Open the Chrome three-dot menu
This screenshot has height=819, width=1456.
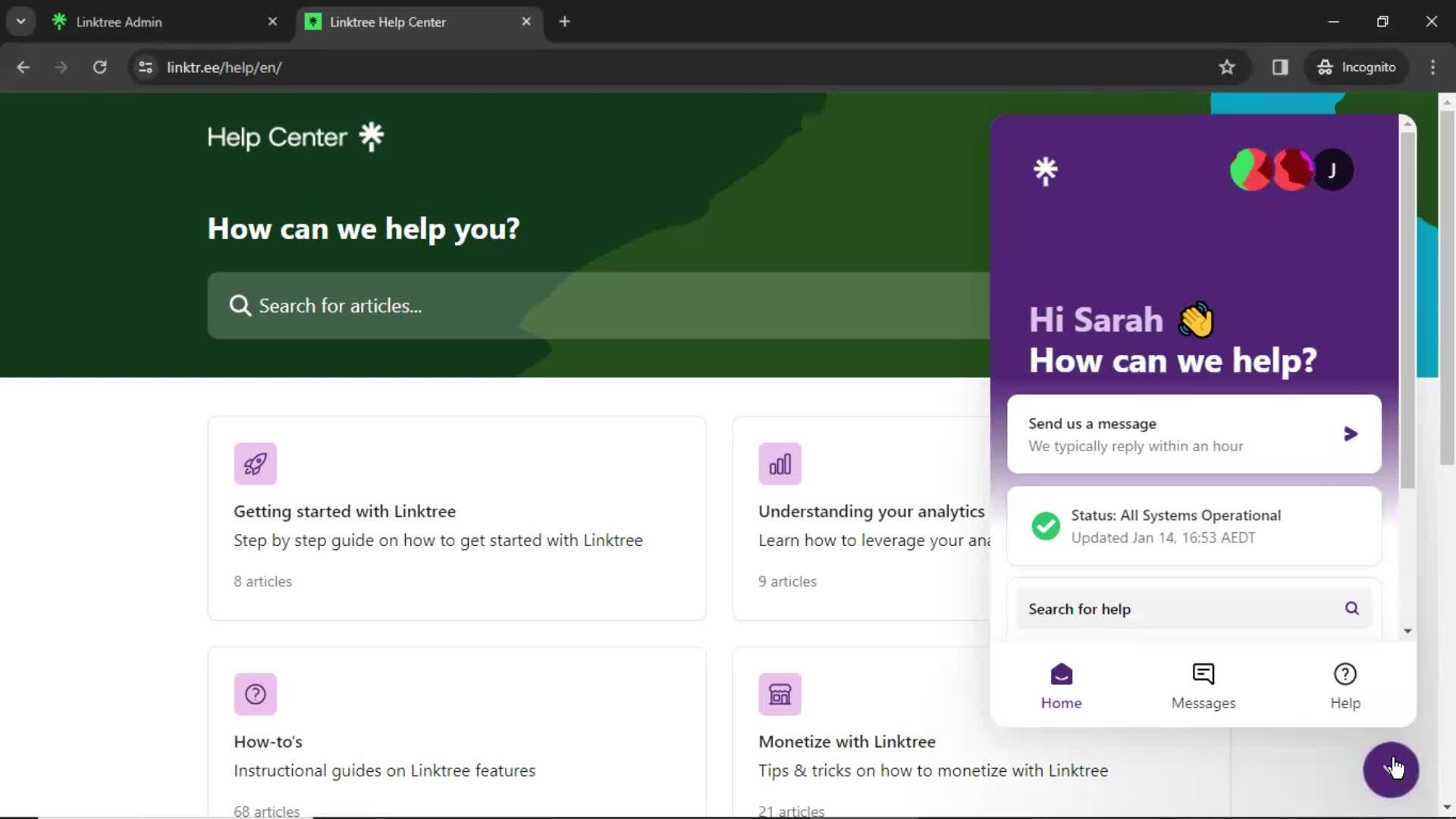(1432, 67)
